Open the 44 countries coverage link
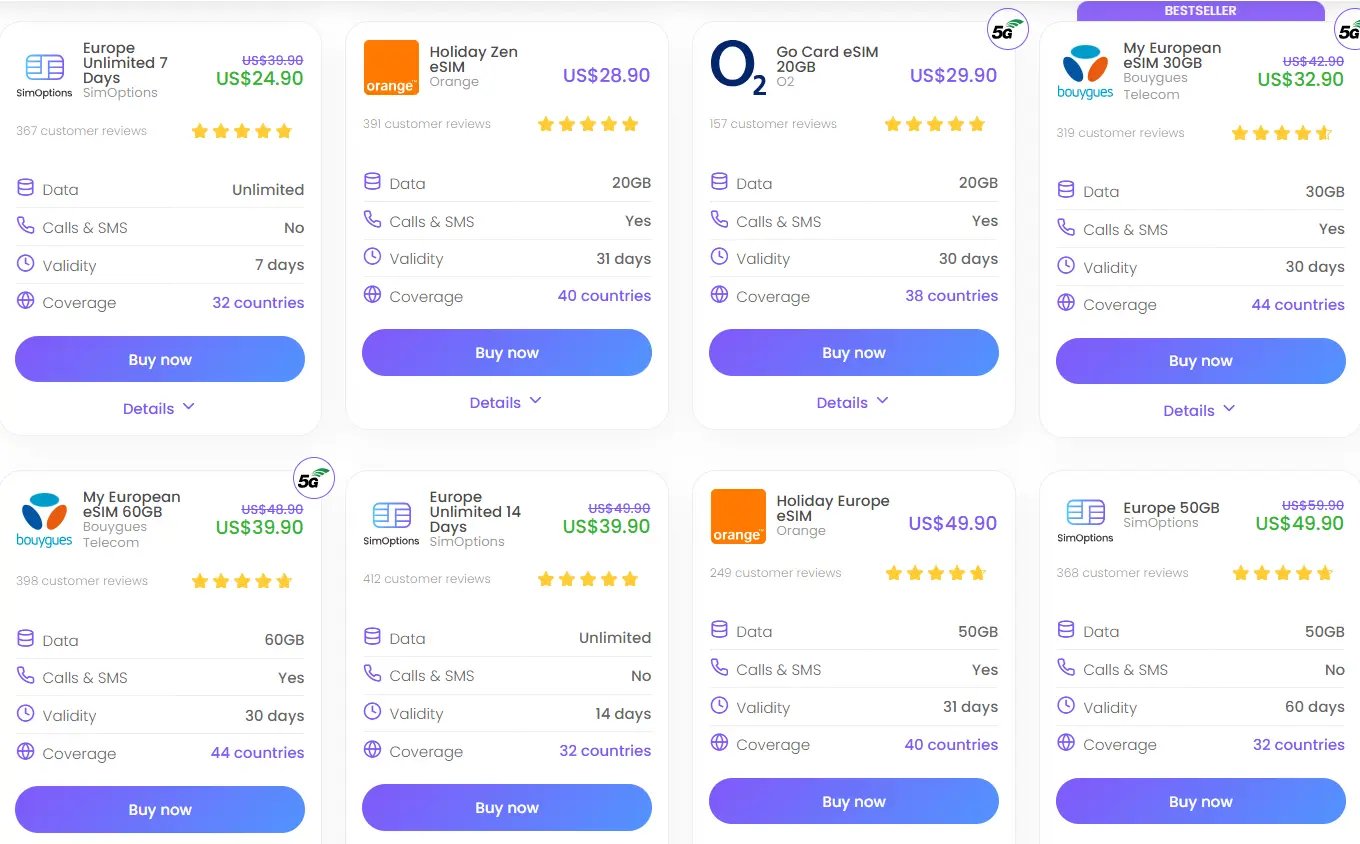Image resolution: width=1360 pixels, height=844 pixels. tap(1298, 305)
